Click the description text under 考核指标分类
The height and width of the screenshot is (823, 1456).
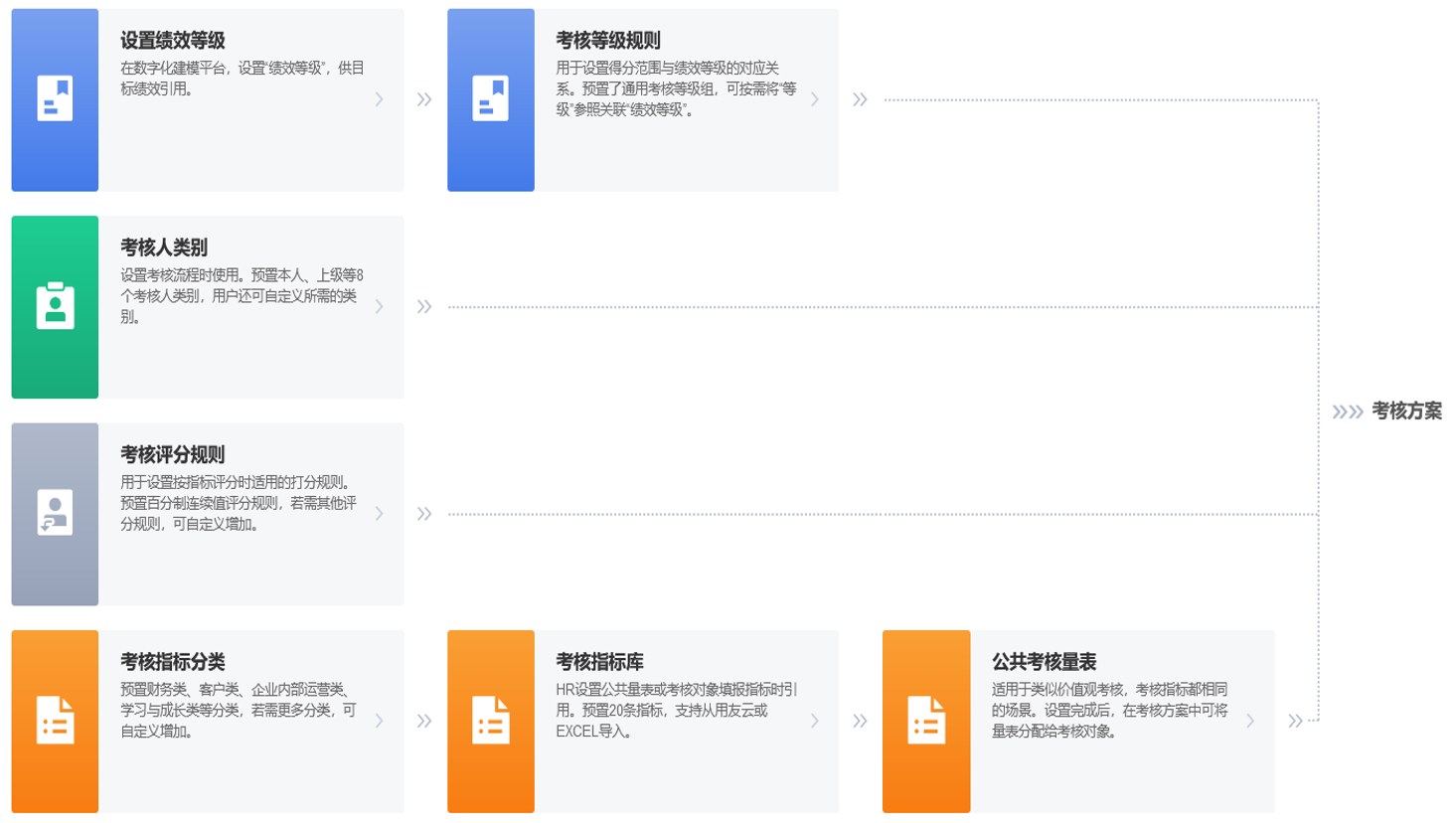(x=239, y=710)
